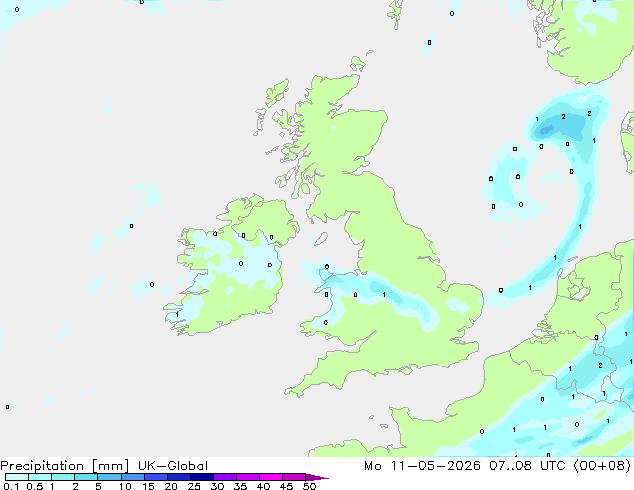Image resolution: width=634 pixels, height=490 pixels.
Task: Click the legend label '25'
Action: point(194,486)
